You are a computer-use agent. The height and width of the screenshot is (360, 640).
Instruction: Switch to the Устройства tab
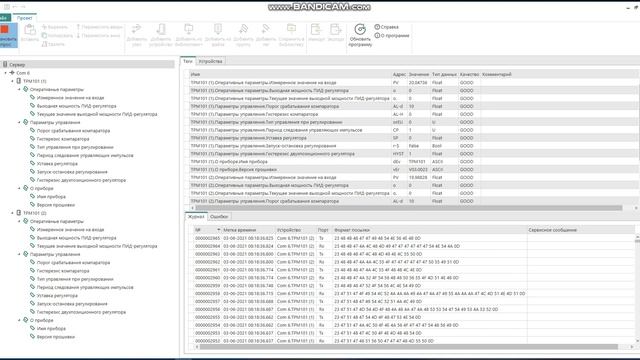click(x=211, y=61)
